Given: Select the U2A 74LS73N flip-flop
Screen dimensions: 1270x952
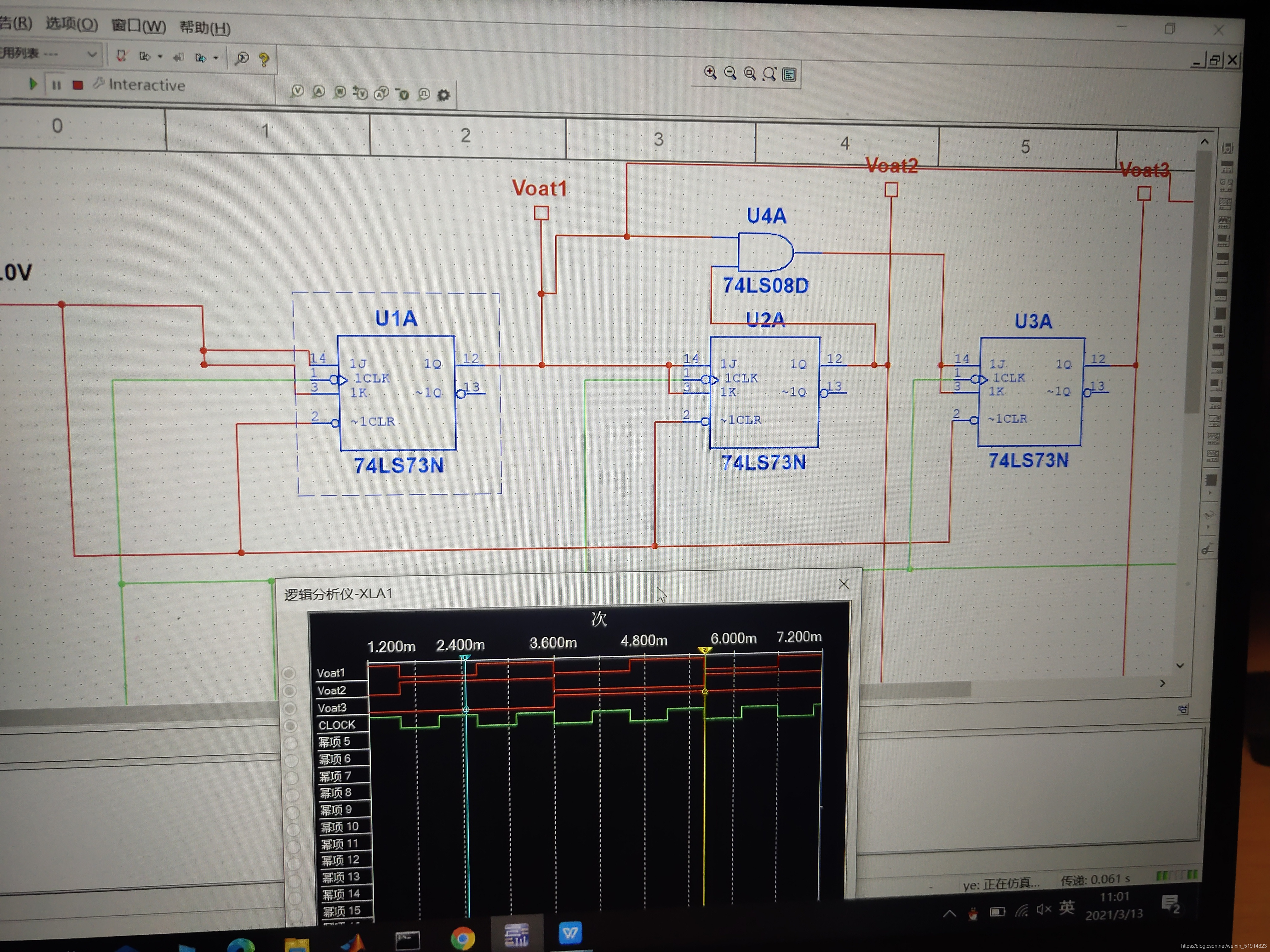Looking at the screenshot, I should tap(765, 393).
